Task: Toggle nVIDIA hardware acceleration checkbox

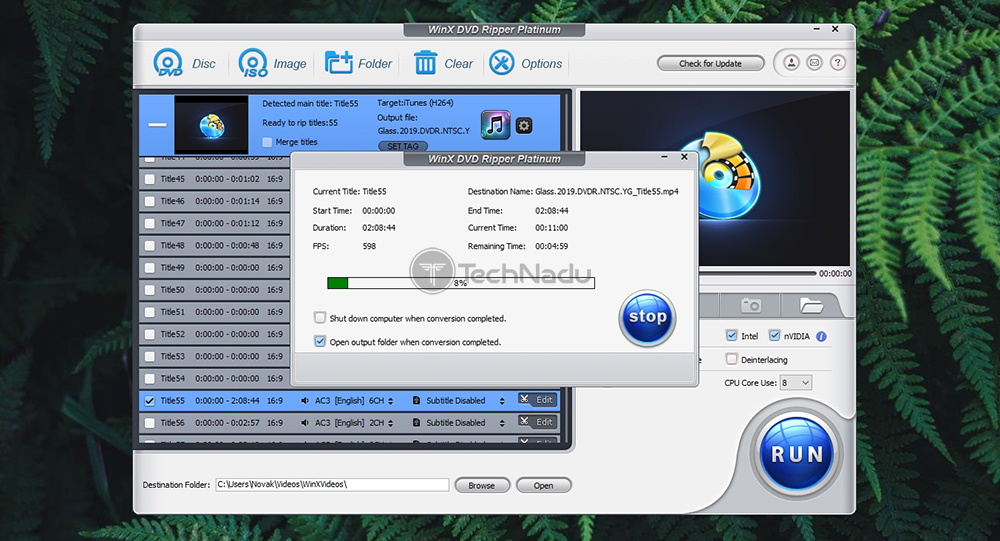Action: [774, 336]
